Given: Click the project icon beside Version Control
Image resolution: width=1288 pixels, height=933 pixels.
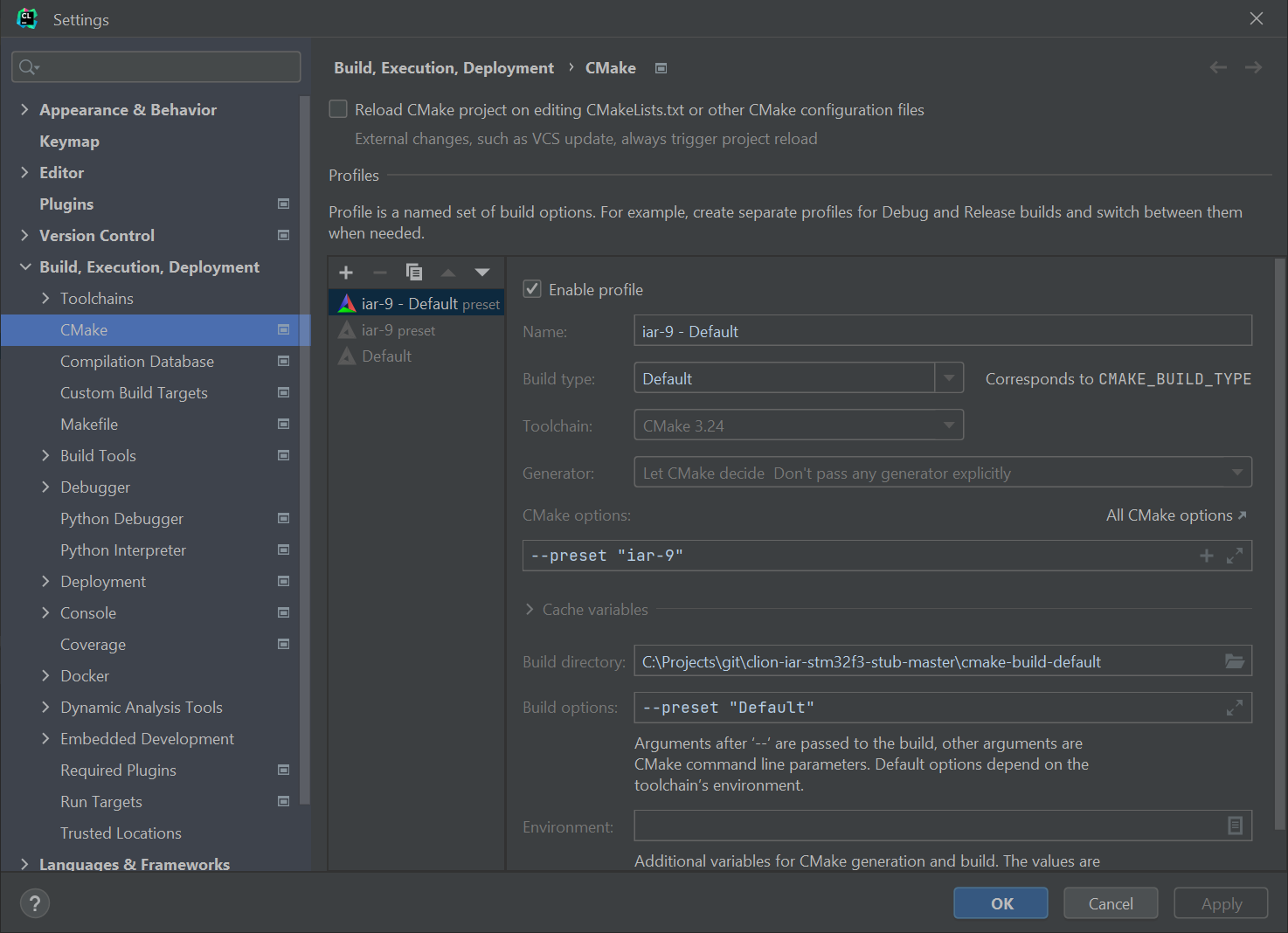Looking at the screenshot, I should coord(283,235).
